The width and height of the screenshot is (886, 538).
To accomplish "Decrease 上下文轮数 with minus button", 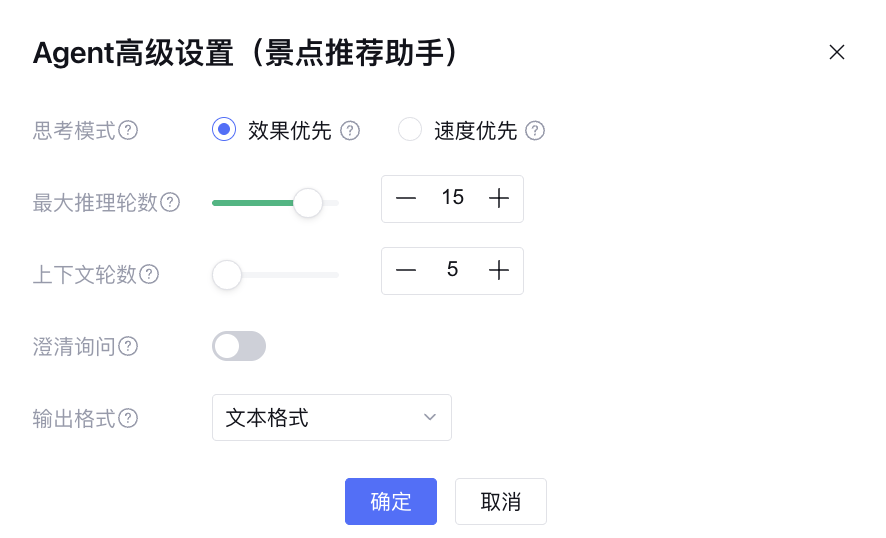I will [x=405, y=270].
